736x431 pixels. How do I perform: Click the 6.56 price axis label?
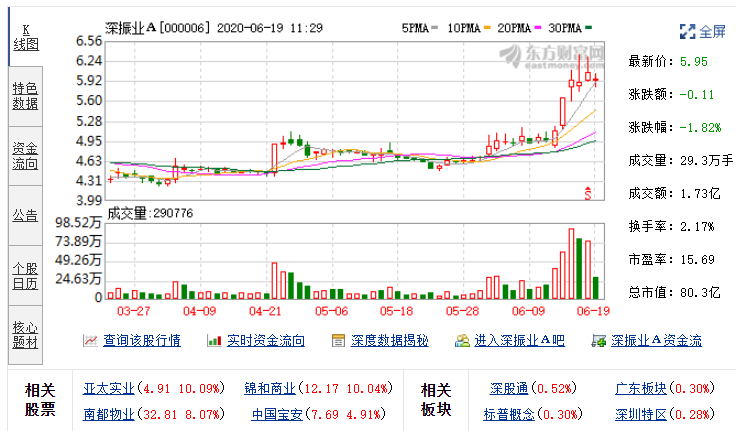tap(89, 41)
